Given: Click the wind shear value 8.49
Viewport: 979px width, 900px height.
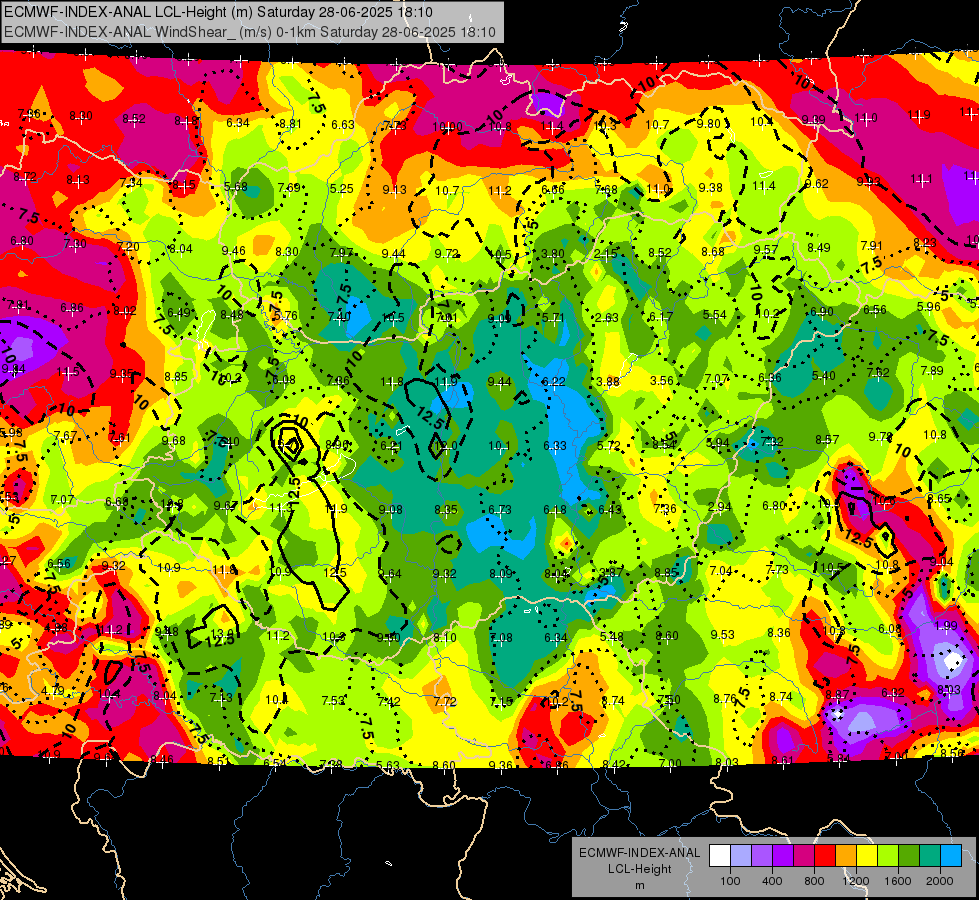Looking at the screenshot, I should (819, 248).
